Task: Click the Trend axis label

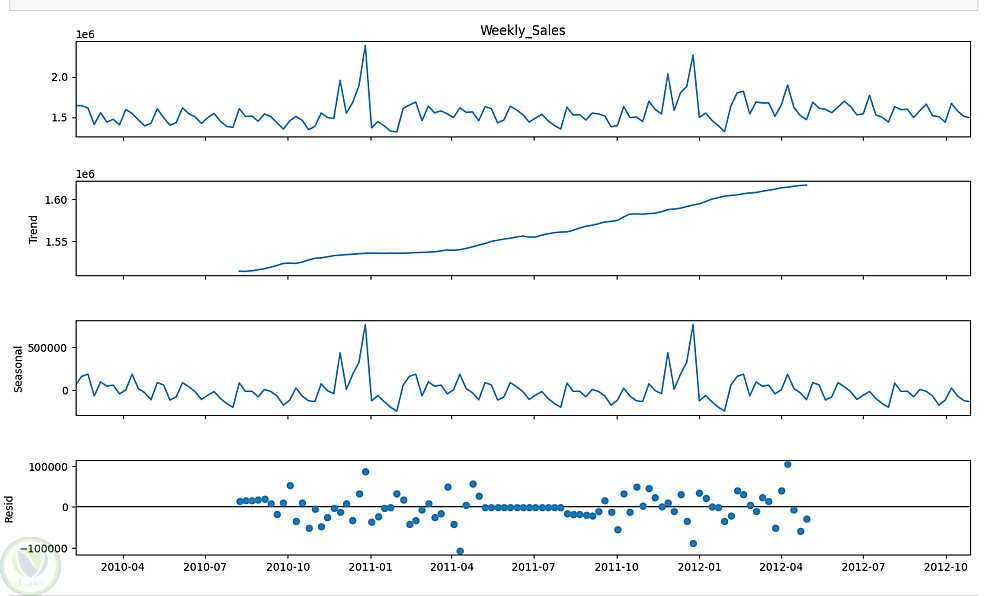Action: point(33,229)
